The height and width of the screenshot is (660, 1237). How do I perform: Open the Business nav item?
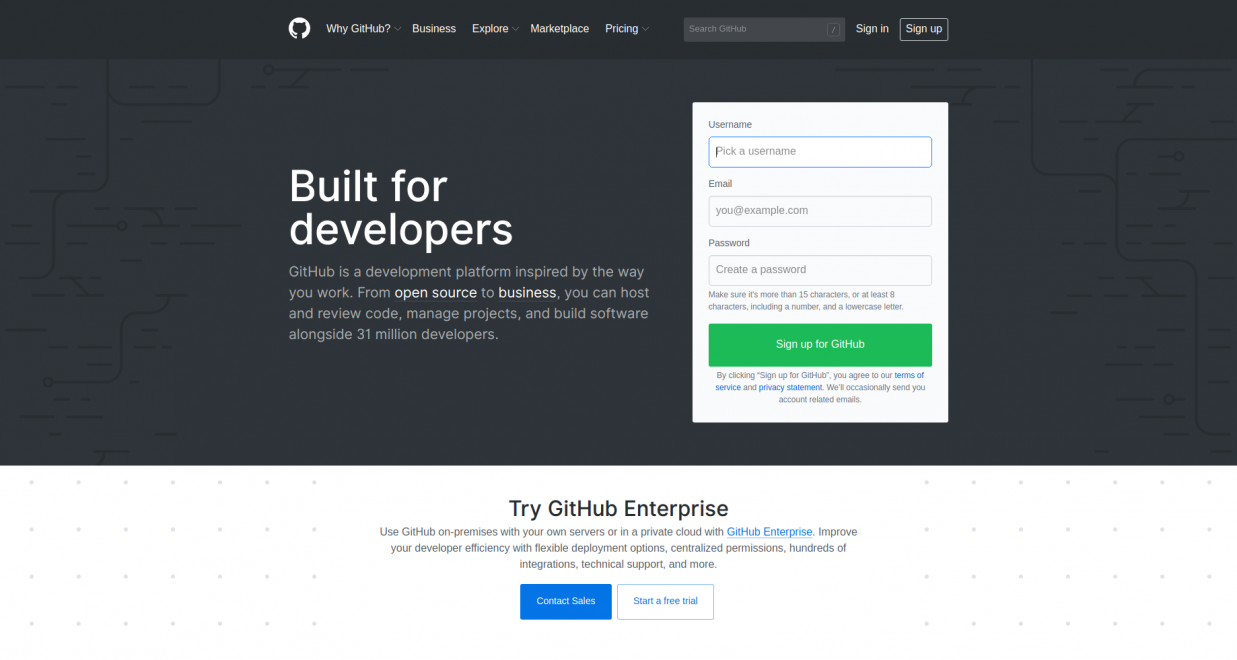[x=434, y=29]
